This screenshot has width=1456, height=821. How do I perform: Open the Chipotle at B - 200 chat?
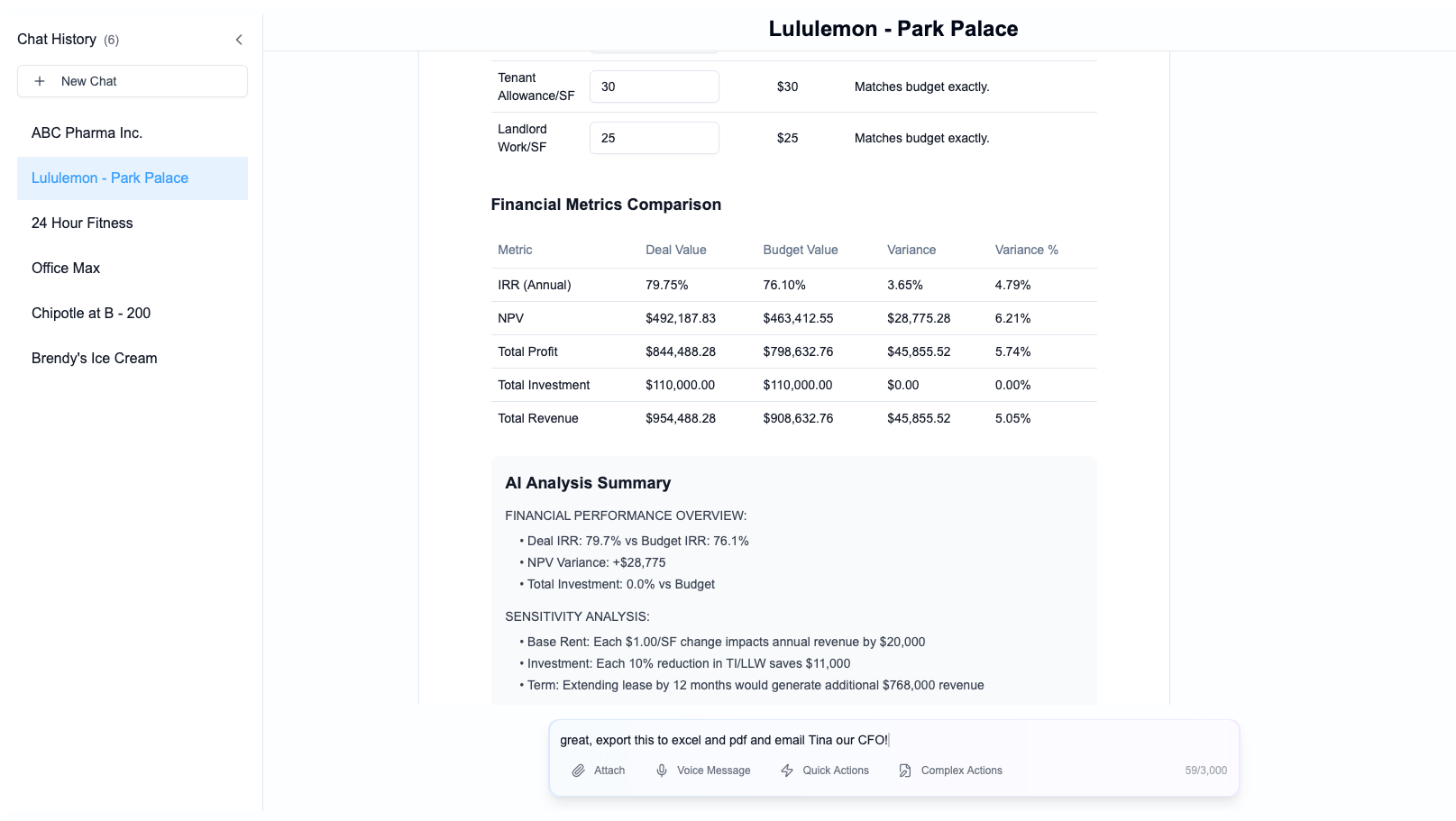point(133,314)
